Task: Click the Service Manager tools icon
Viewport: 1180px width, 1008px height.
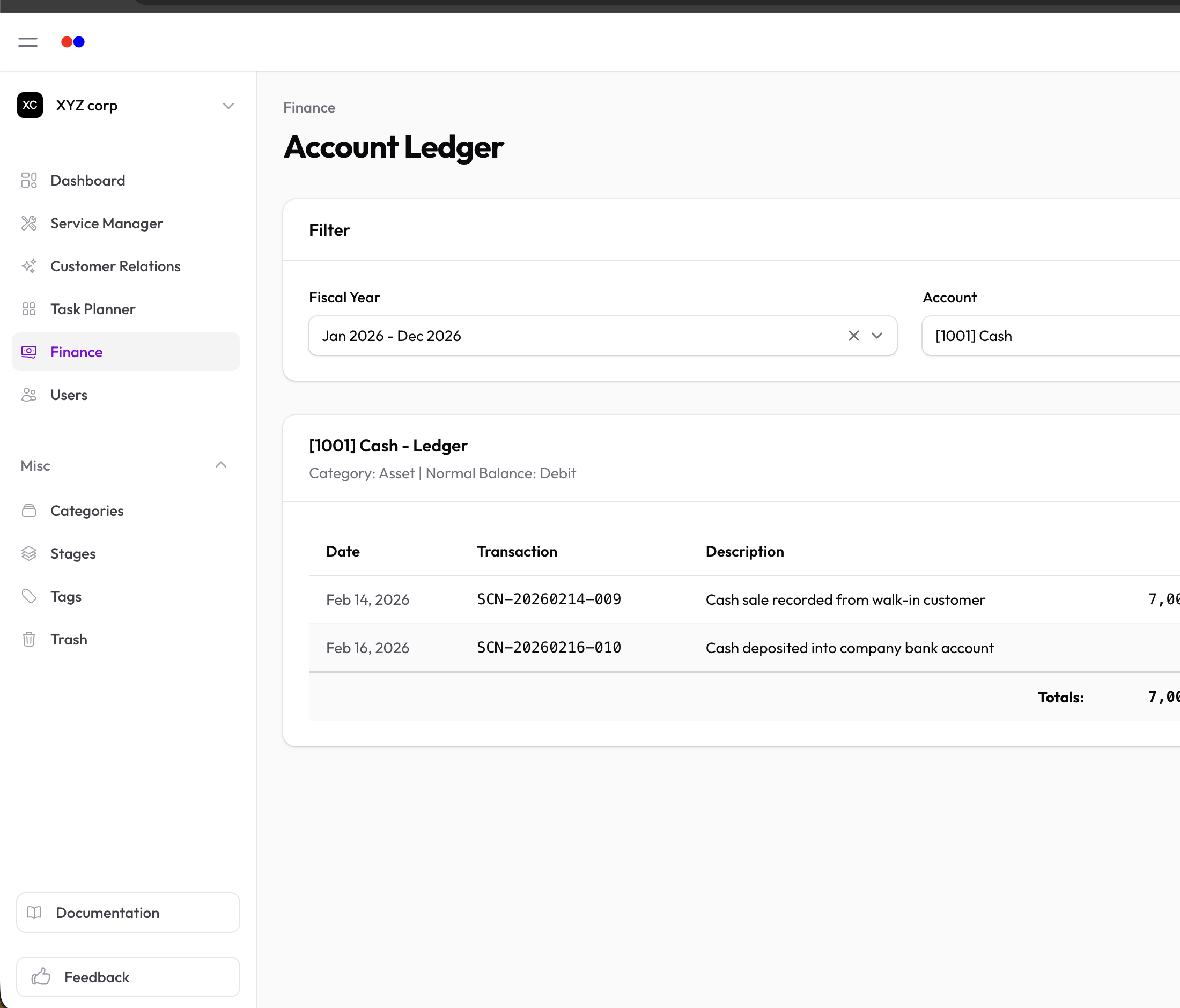Action: pyautogui.click(x=29, y=223)
